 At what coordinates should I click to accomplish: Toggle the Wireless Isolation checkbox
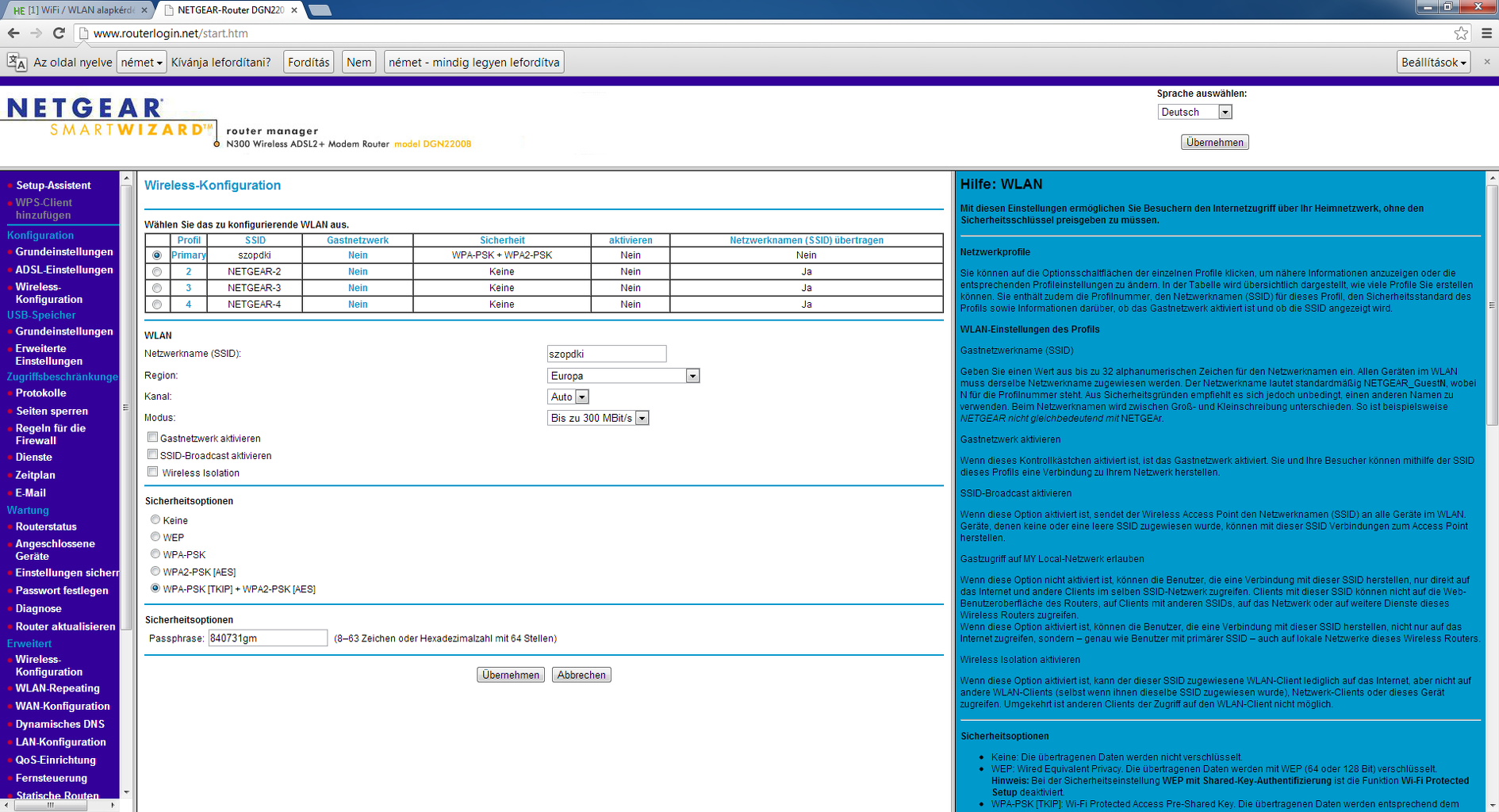[x=152, y=472]
